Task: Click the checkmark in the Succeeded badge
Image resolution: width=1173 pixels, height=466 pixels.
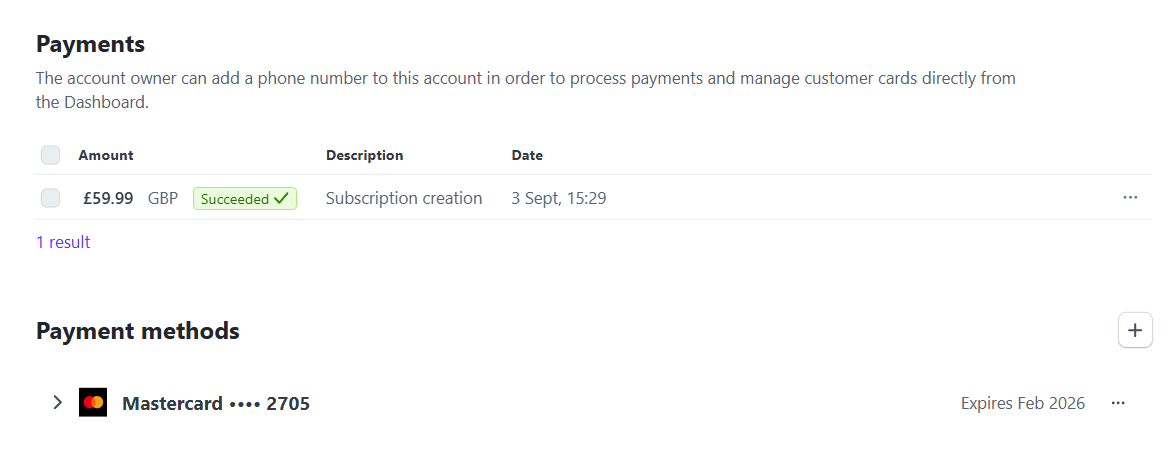Action: click(281, 199)
